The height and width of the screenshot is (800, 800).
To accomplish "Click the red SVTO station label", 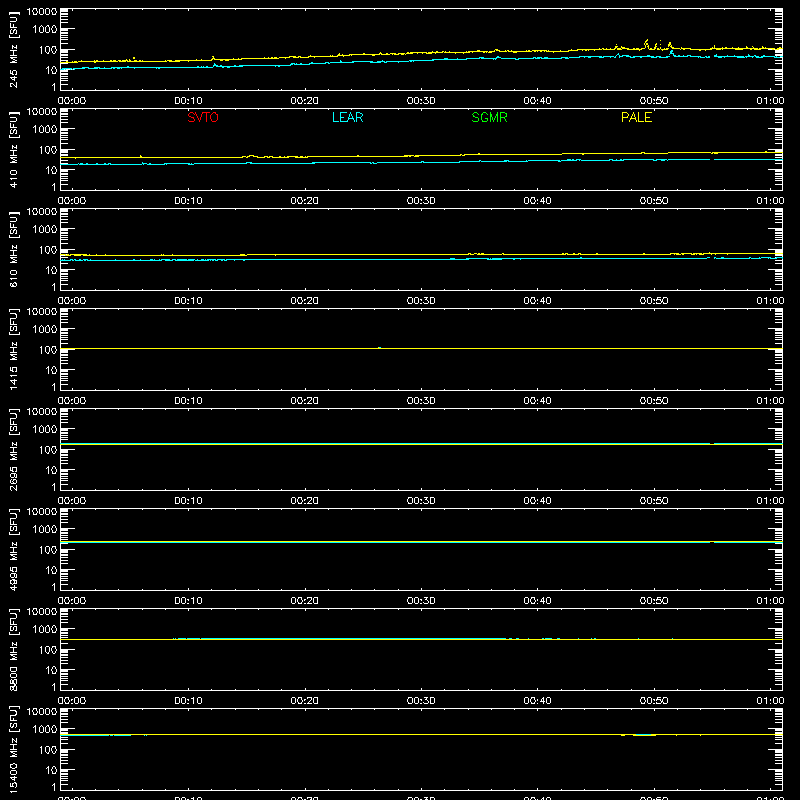I will [203, 117].
